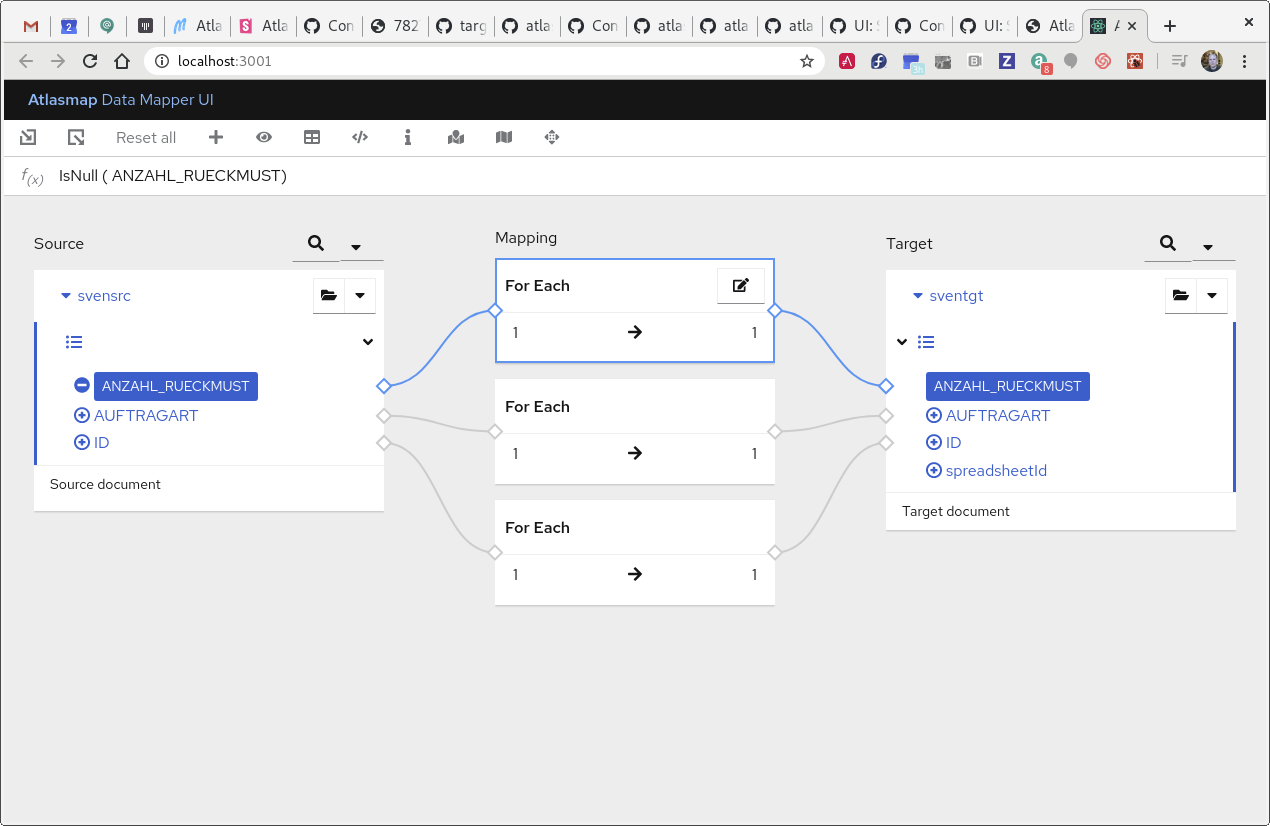Open the Source panel search magnifier
1270x826 pixels.
(x=316, y=243)
